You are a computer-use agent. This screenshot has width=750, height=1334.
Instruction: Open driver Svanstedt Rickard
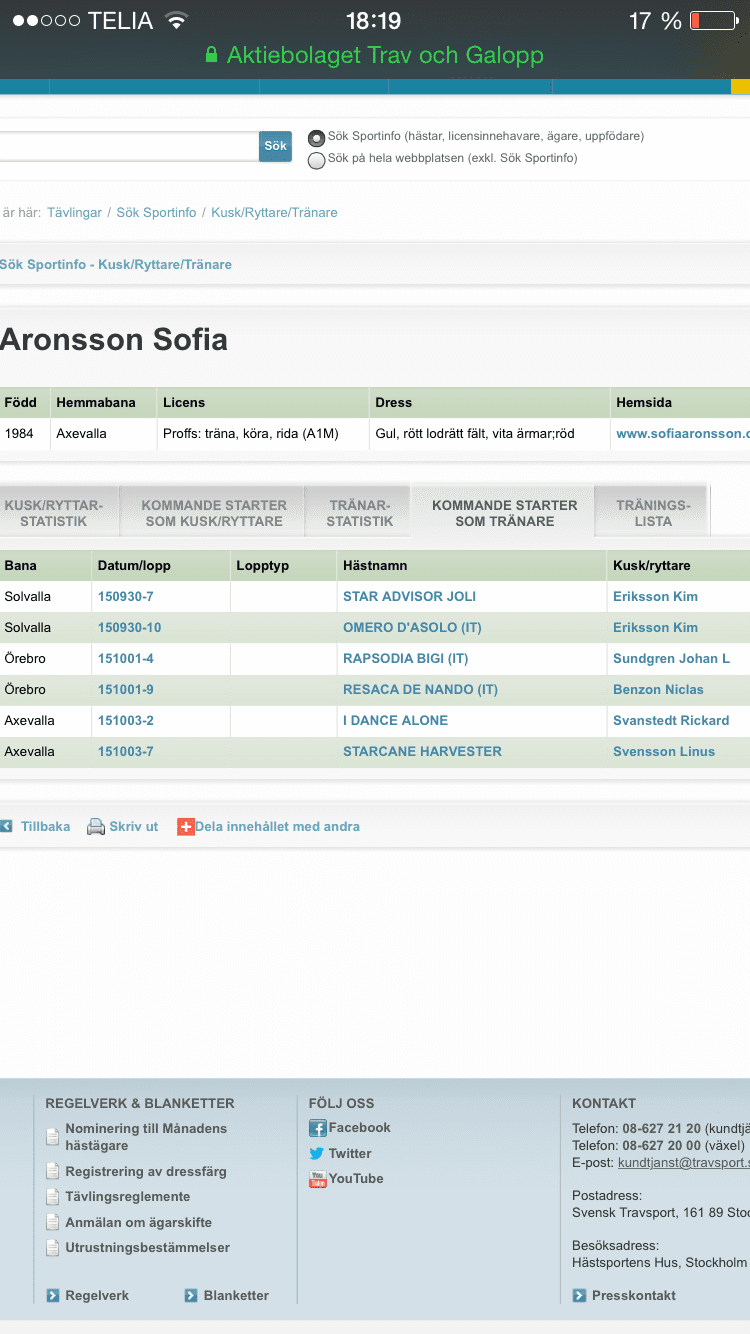[671, 721]
